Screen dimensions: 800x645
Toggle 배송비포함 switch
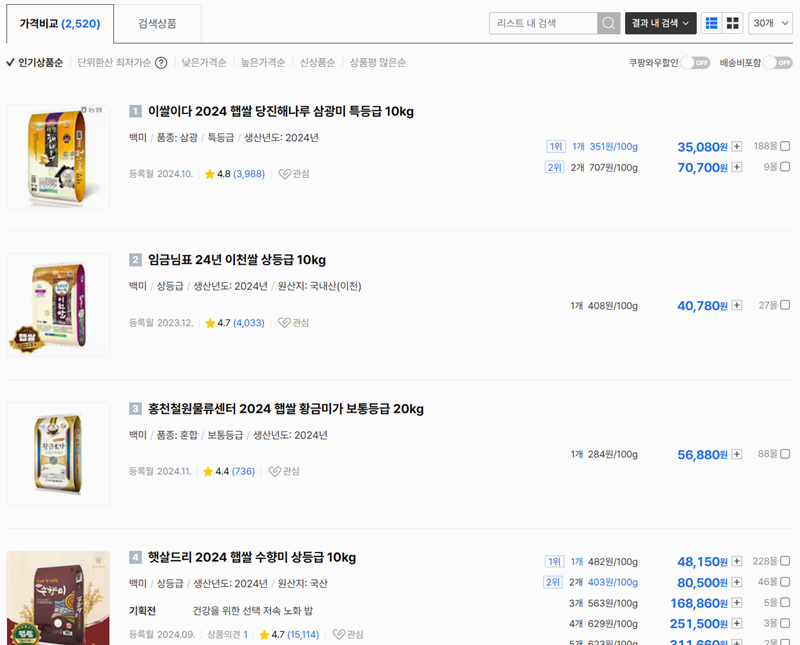(x=778, y=63)
